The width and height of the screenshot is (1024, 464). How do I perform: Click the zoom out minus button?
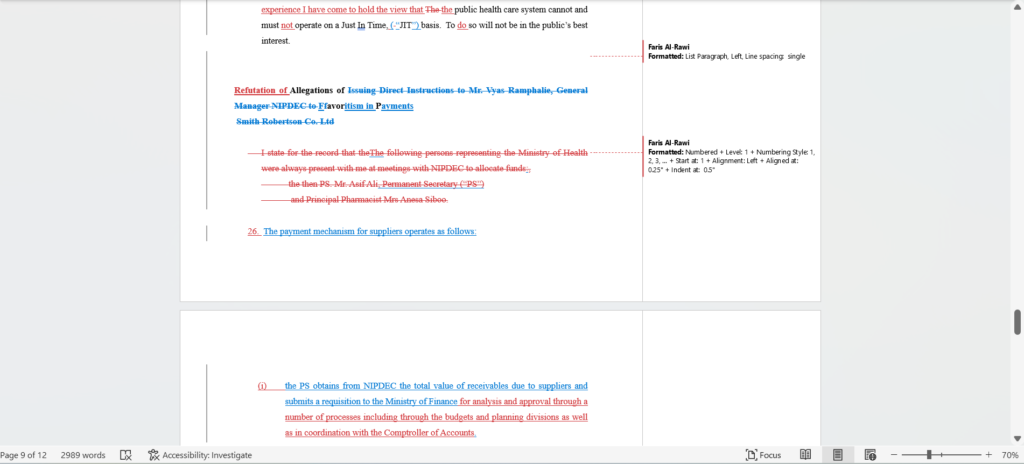point(894,455)
